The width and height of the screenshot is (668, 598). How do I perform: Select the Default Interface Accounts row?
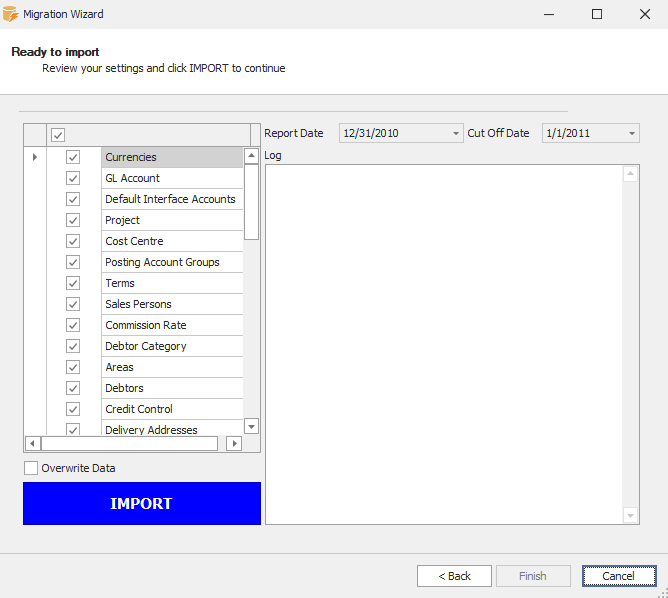tap(172, 199)
